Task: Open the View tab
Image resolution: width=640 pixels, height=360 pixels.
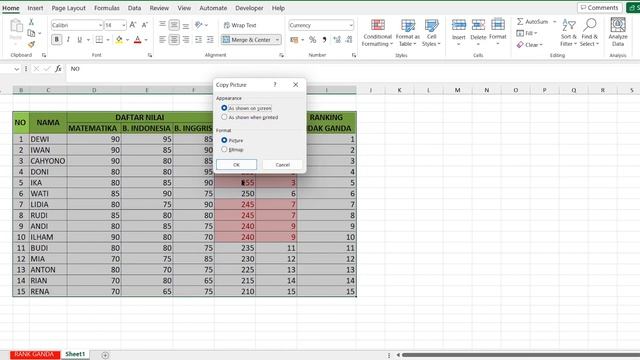Action: tap(184, 8)
